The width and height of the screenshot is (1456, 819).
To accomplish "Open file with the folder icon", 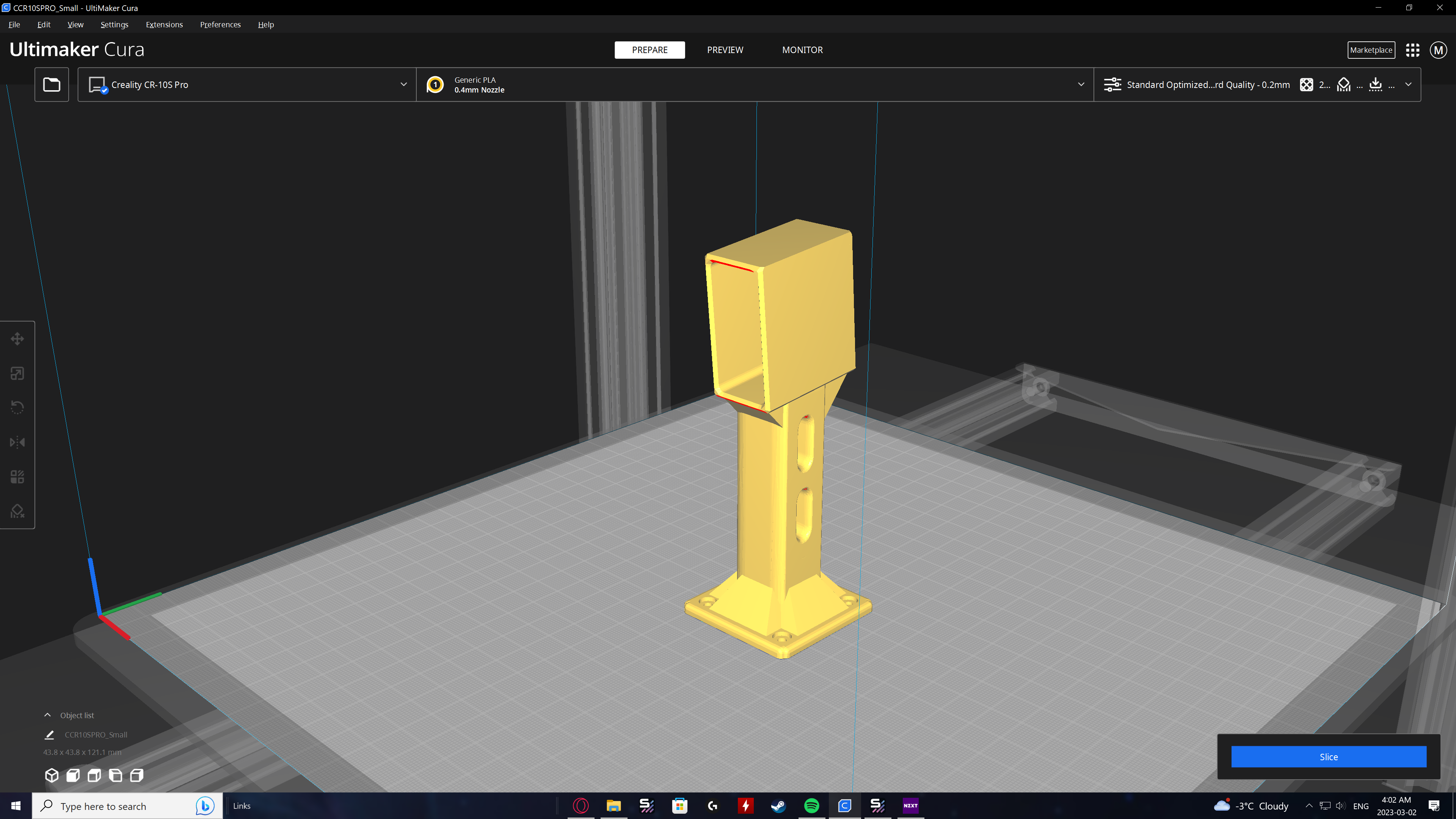I will tap(52, 85).
